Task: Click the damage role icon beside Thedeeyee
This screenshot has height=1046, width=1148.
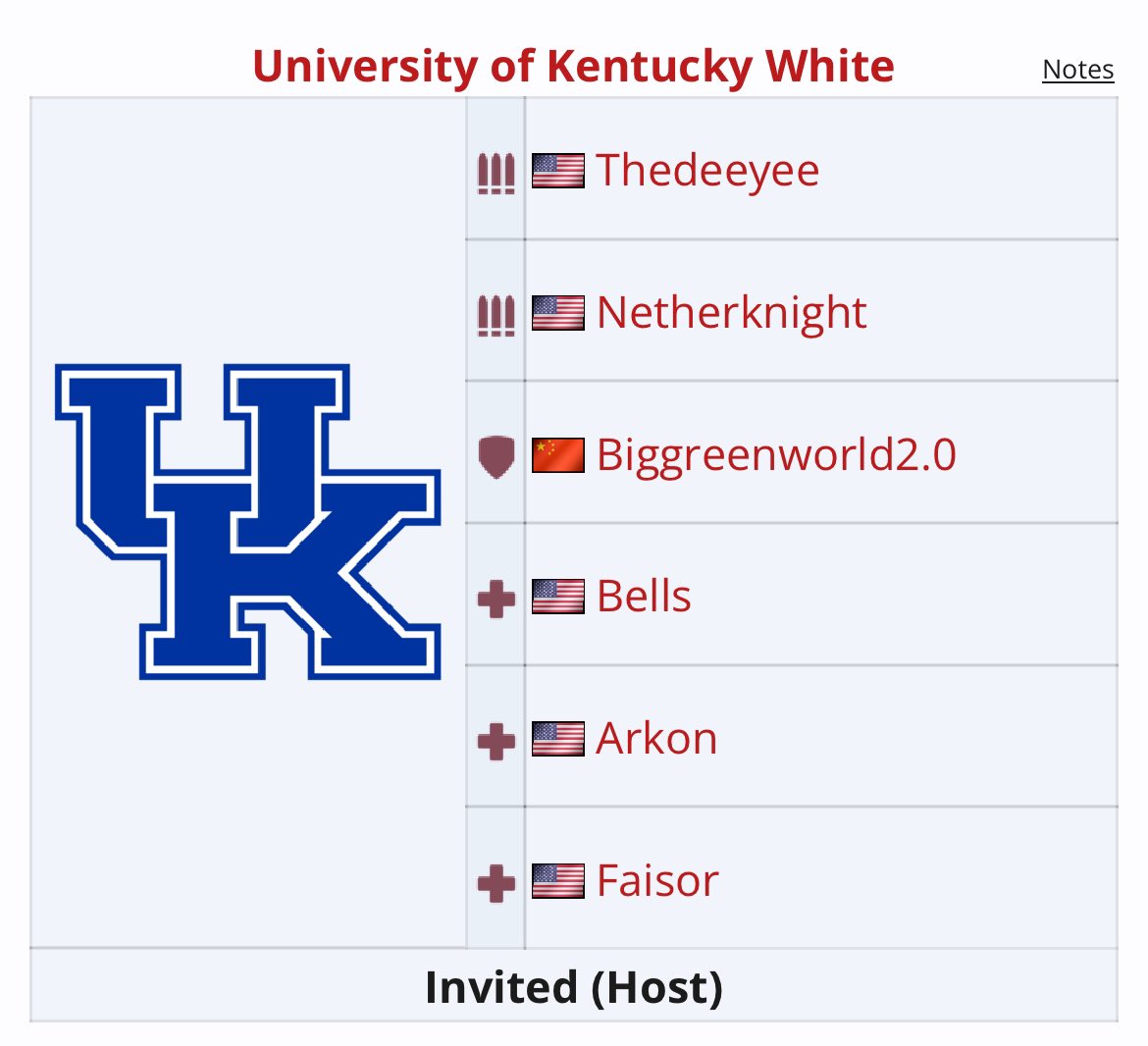Action: pyautogui.click(x=496, y=174)
